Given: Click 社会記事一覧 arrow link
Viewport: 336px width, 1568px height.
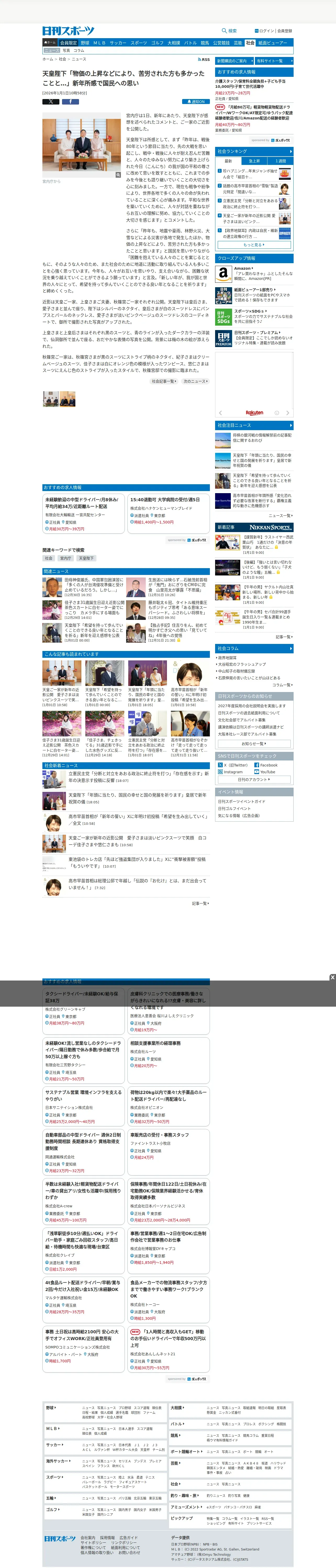Looking at the screenshot, I should tap(164, 381).
